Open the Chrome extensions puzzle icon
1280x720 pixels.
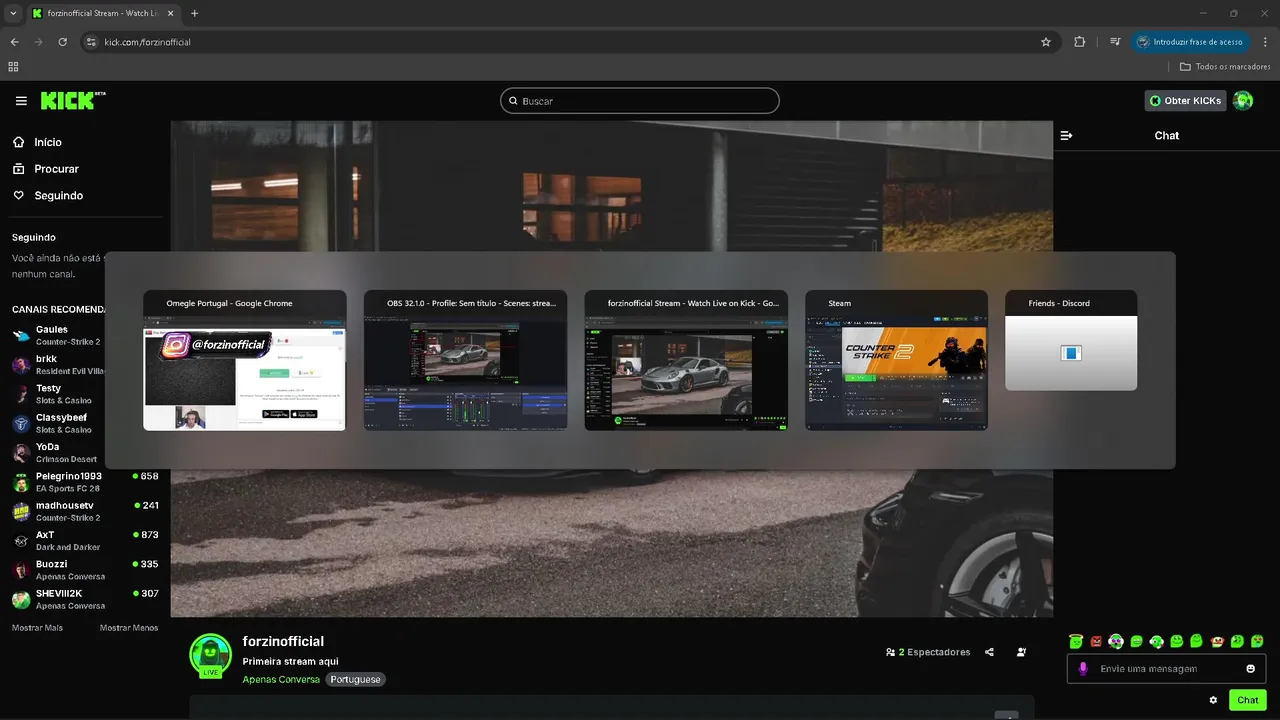click(x=1079, y=42)
